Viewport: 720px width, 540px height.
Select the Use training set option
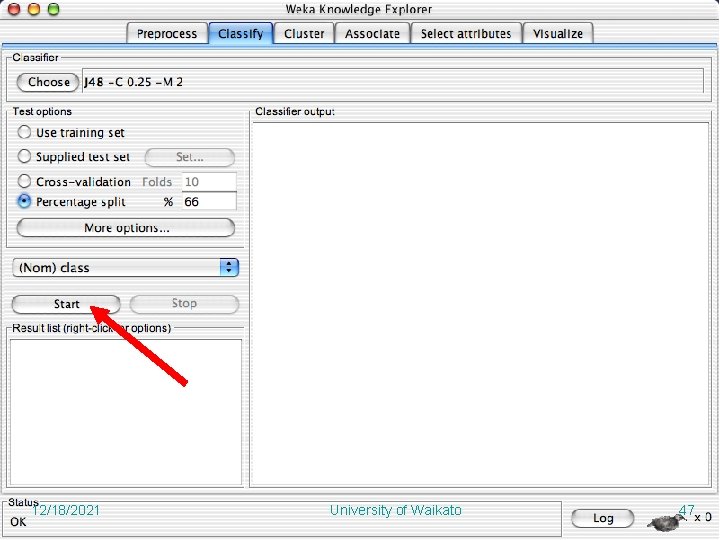24,132
